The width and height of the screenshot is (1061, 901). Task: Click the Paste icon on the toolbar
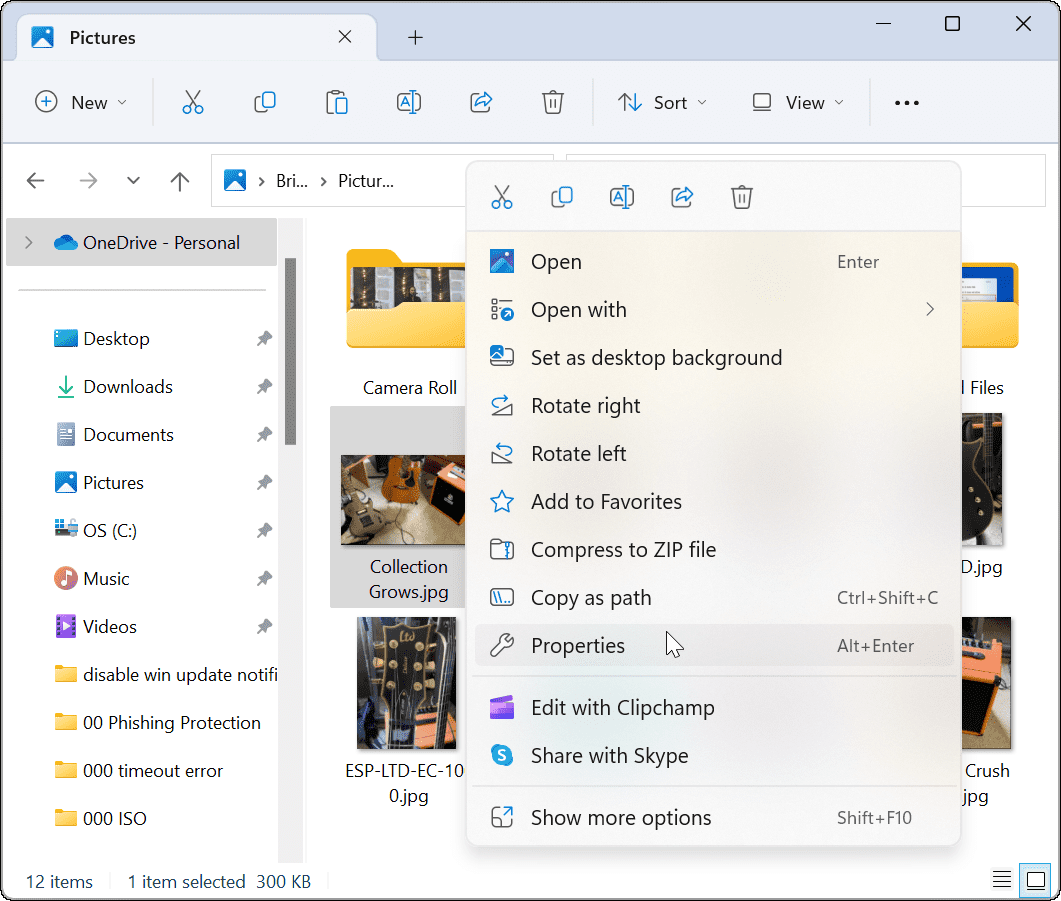[x=336, y=101]
